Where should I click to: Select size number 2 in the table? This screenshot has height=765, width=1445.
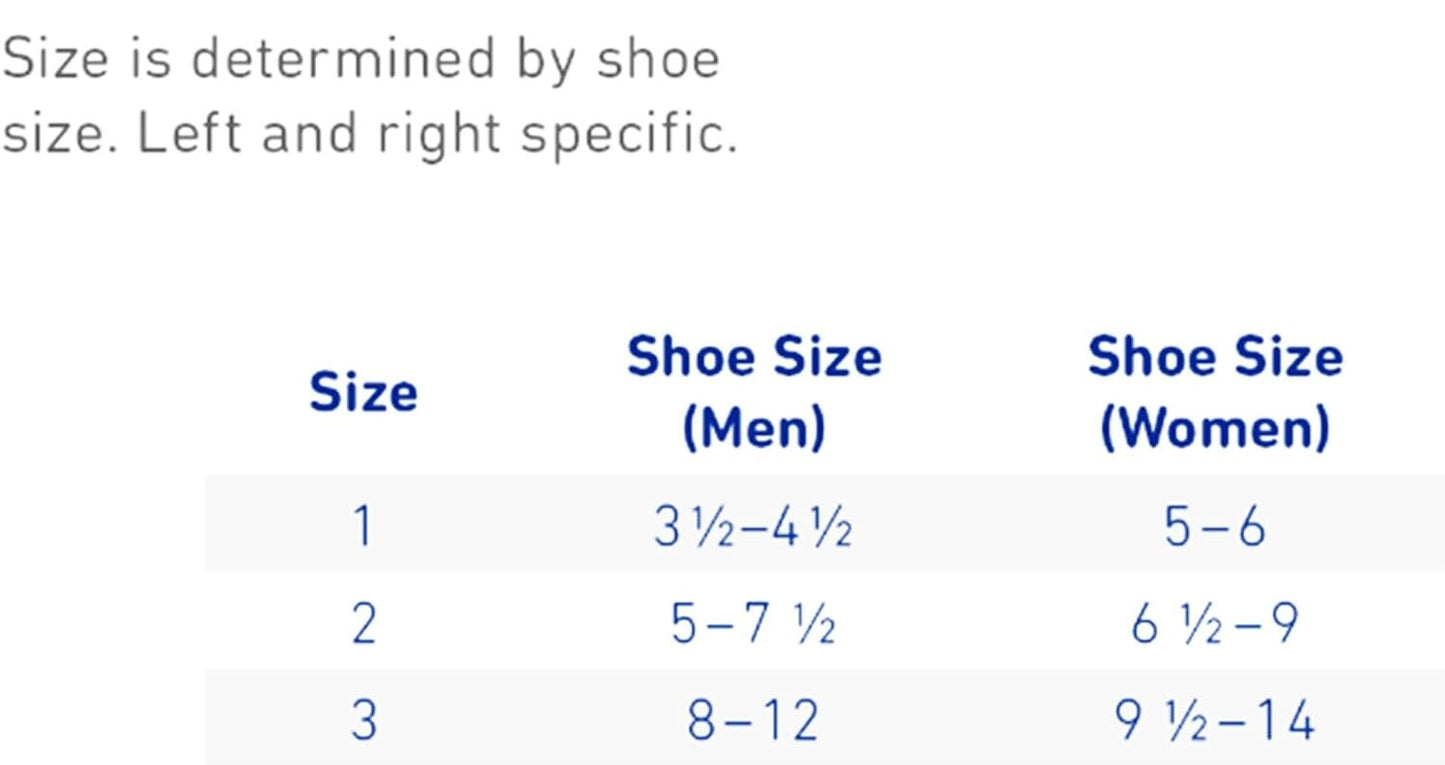[363, 624]
